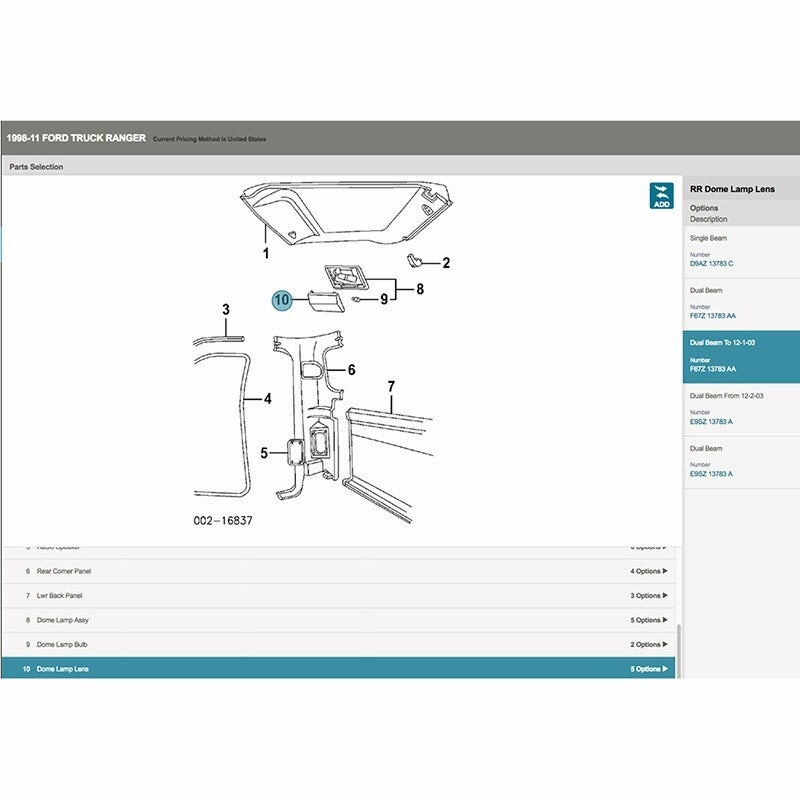800x800 pixels.
Task: Select callout number 7 in diagram
Action: click(x=391, y=386)
